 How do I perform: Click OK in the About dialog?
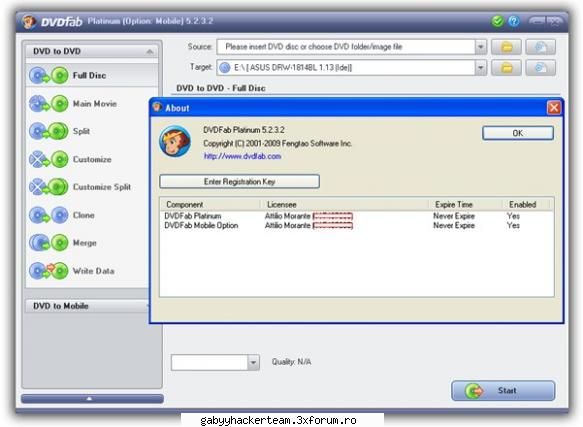(x=518, y=133)
